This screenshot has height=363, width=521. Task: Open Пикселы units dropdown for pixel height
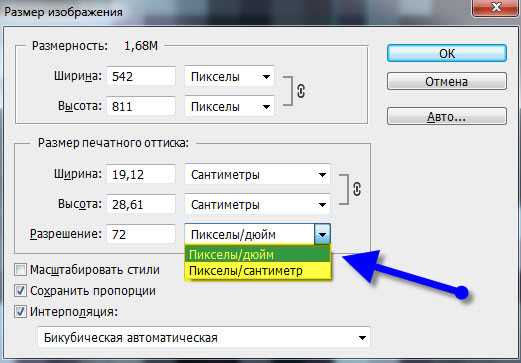tap(229, 106)
